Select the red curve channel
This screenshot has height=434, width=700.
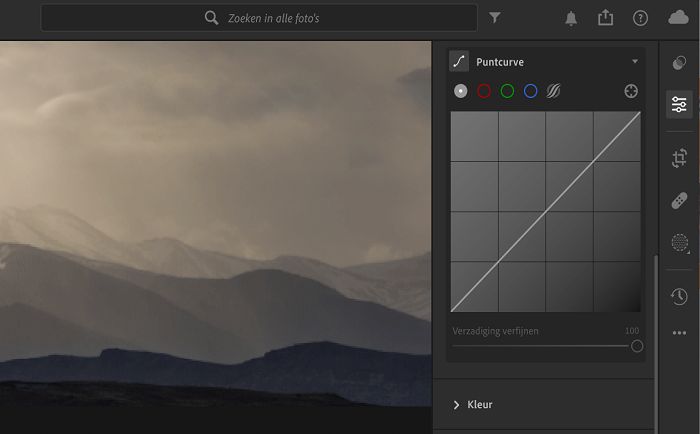(x=484, y=91)
